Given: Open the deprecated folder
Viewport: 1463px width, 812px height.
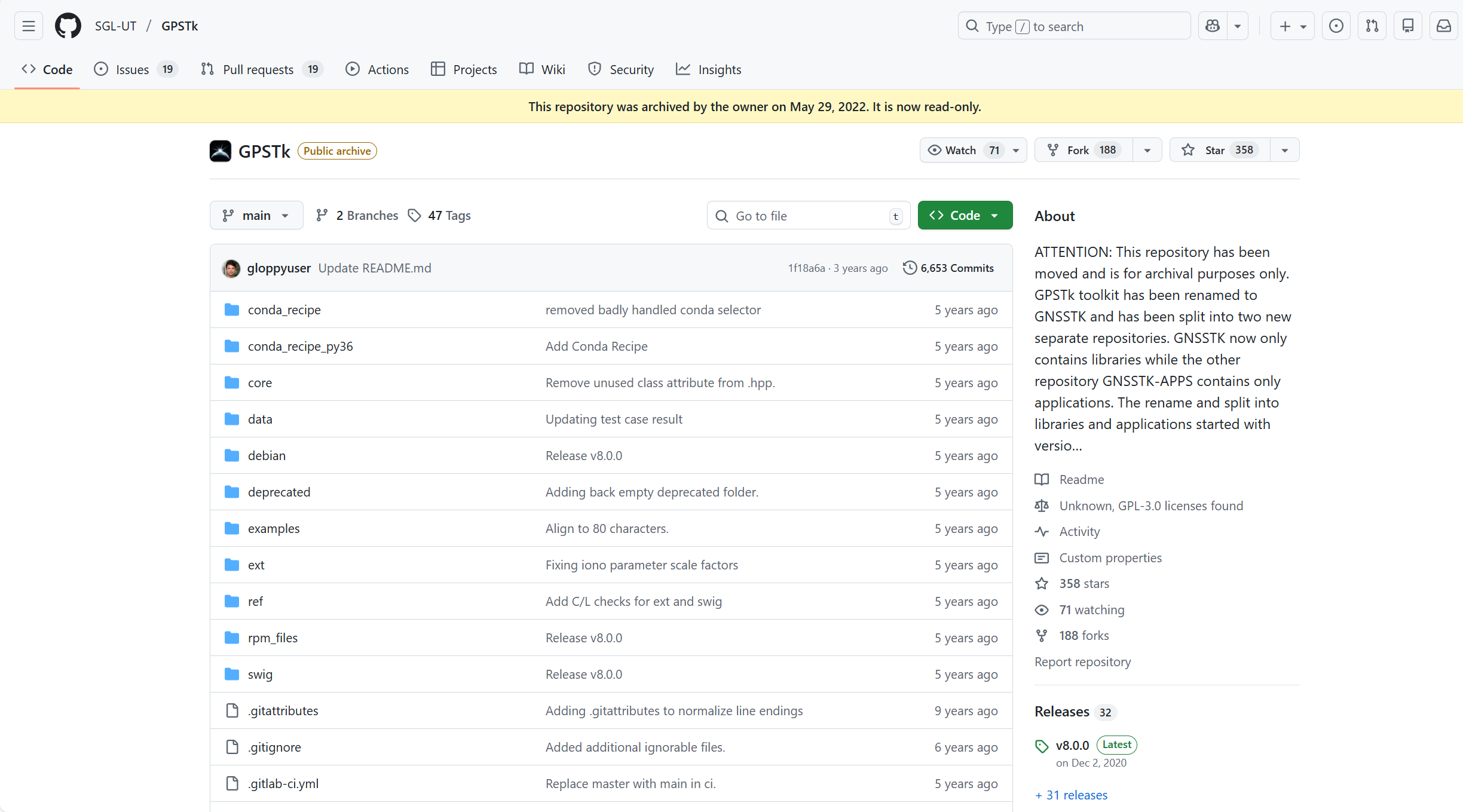Looking at the screenshot, I should click(279, 492).
